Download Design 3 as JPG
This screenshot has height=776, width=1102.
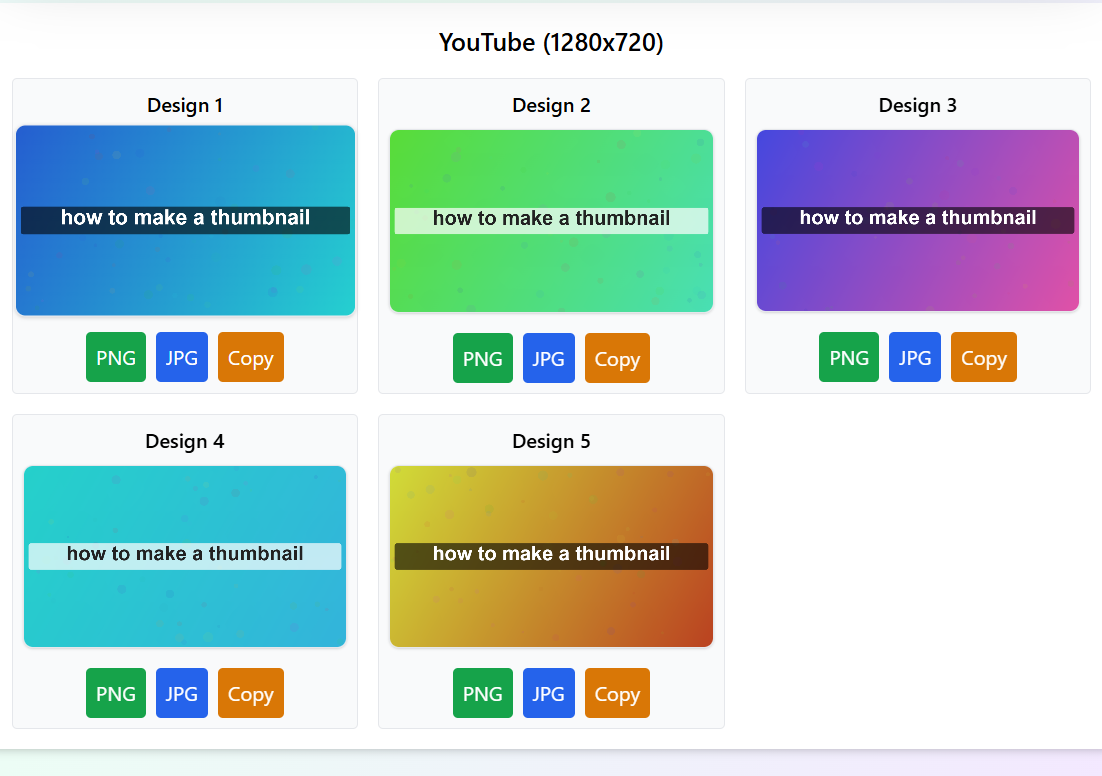(x=915, y=357)
